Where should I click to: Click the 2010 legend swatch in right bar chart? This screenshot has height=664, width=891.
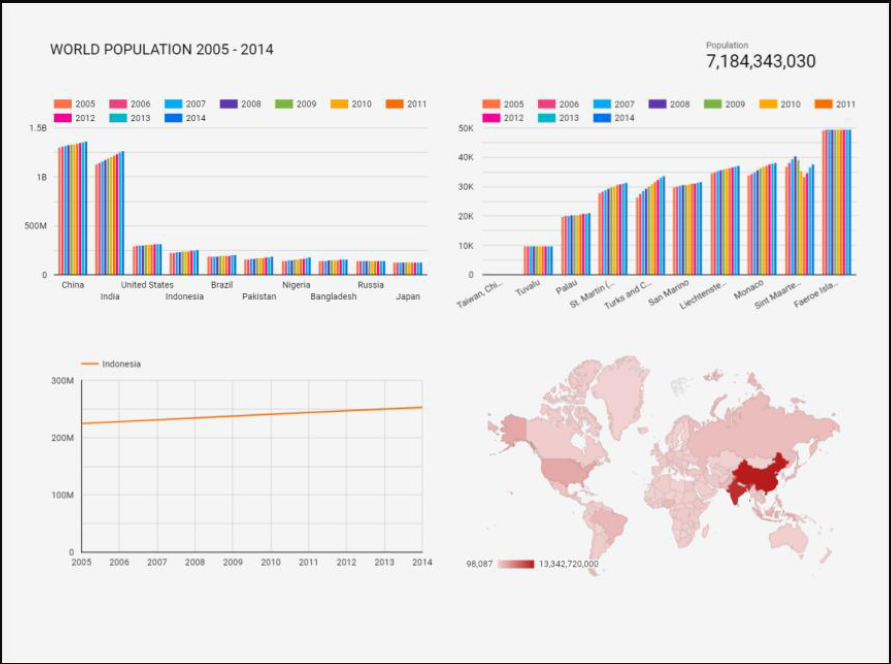768,104
